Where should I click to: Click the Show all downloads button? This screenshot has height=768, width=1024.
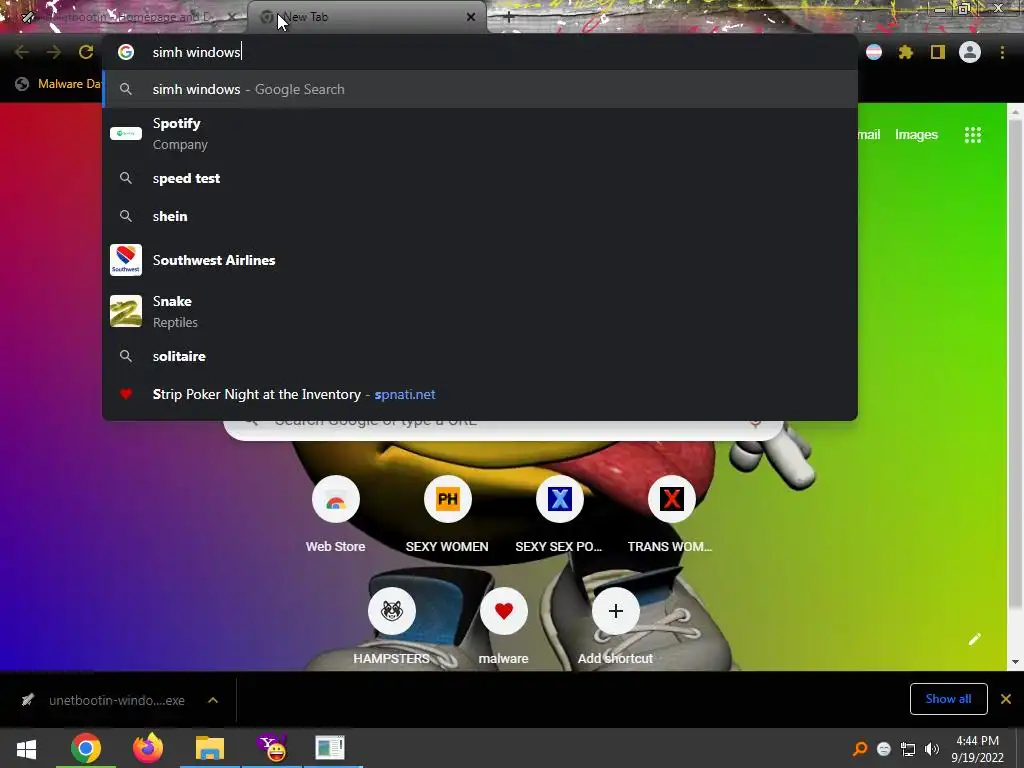click(x=948, y=699)
